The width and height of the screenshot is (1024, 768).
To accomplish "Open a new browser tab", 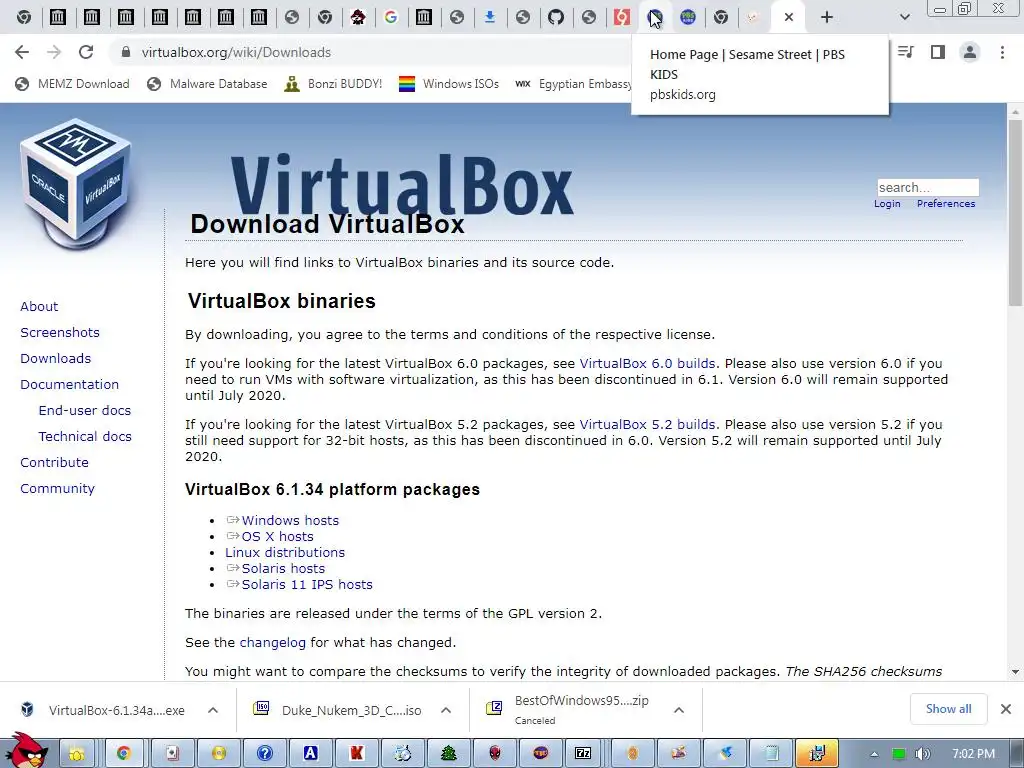I will [x=827, y=17].
